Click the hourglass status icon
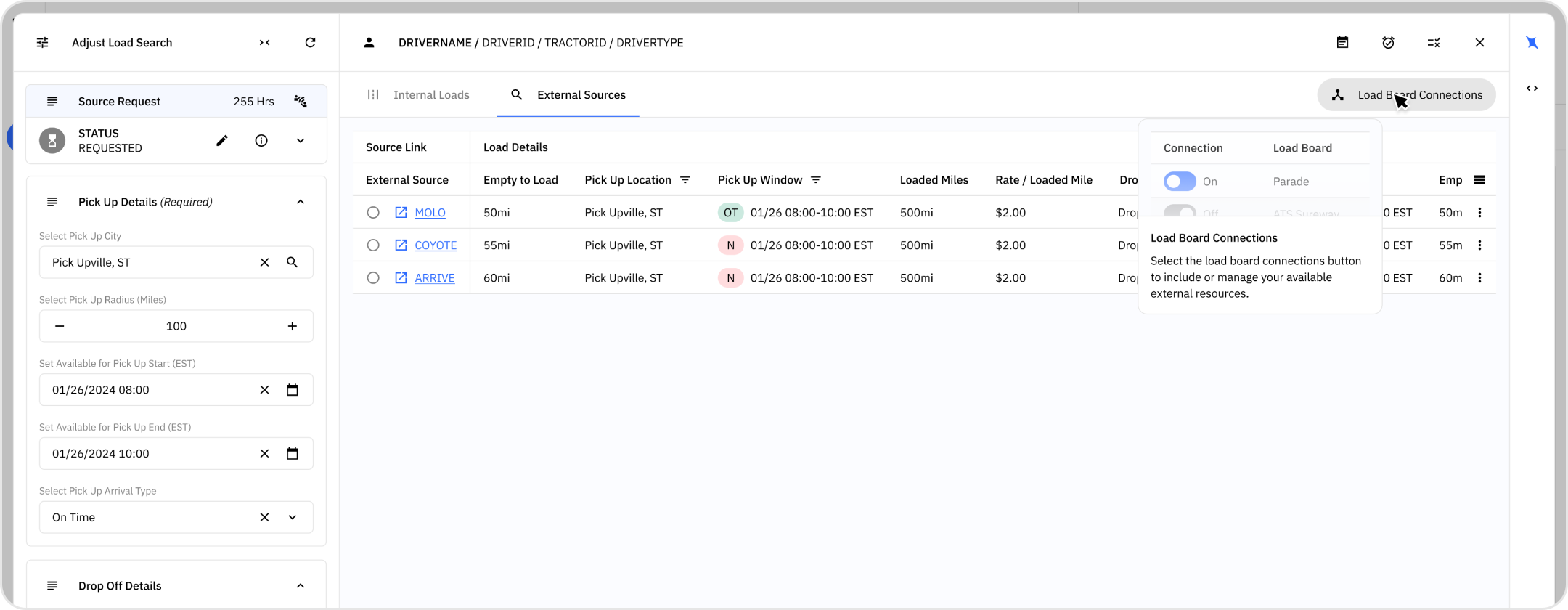Screen dimensions: 1568x610 click(52, 141)
